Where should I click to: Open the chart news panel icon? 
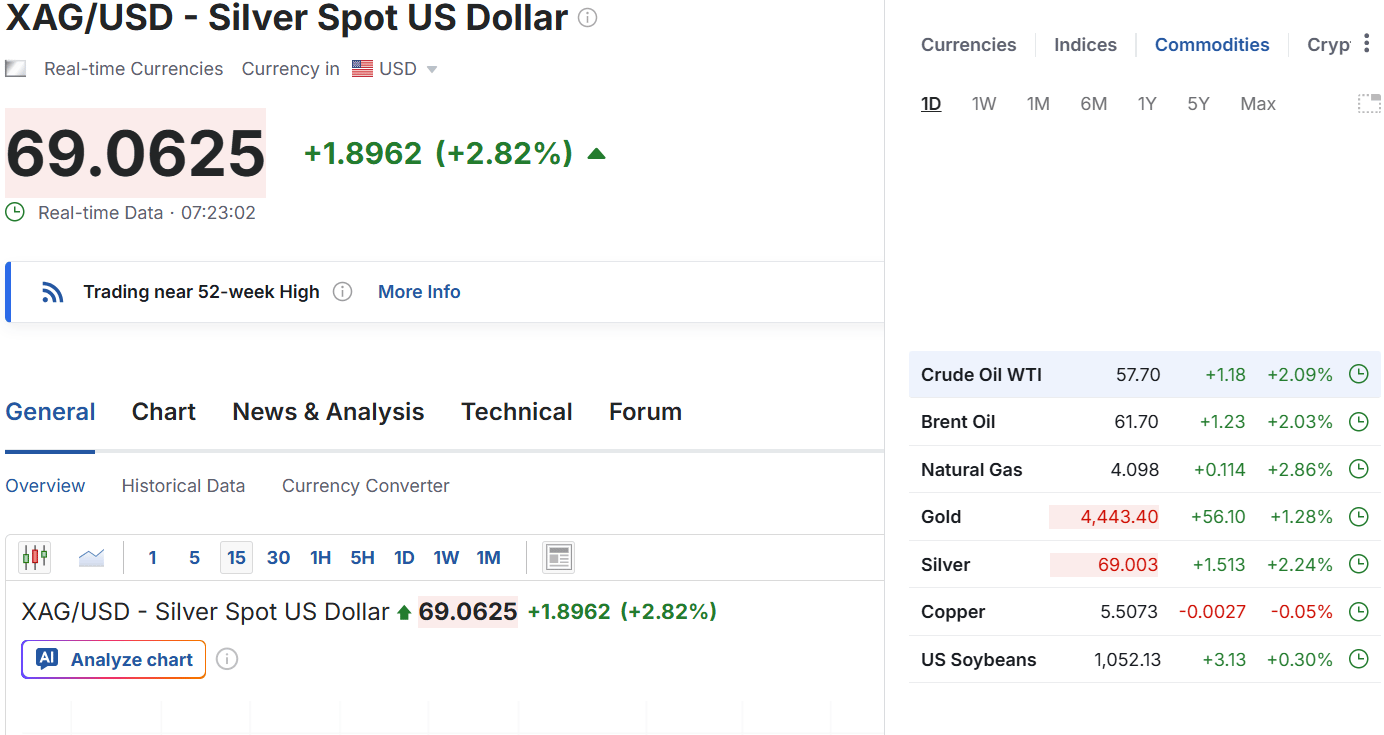click(x=558, y=557)
